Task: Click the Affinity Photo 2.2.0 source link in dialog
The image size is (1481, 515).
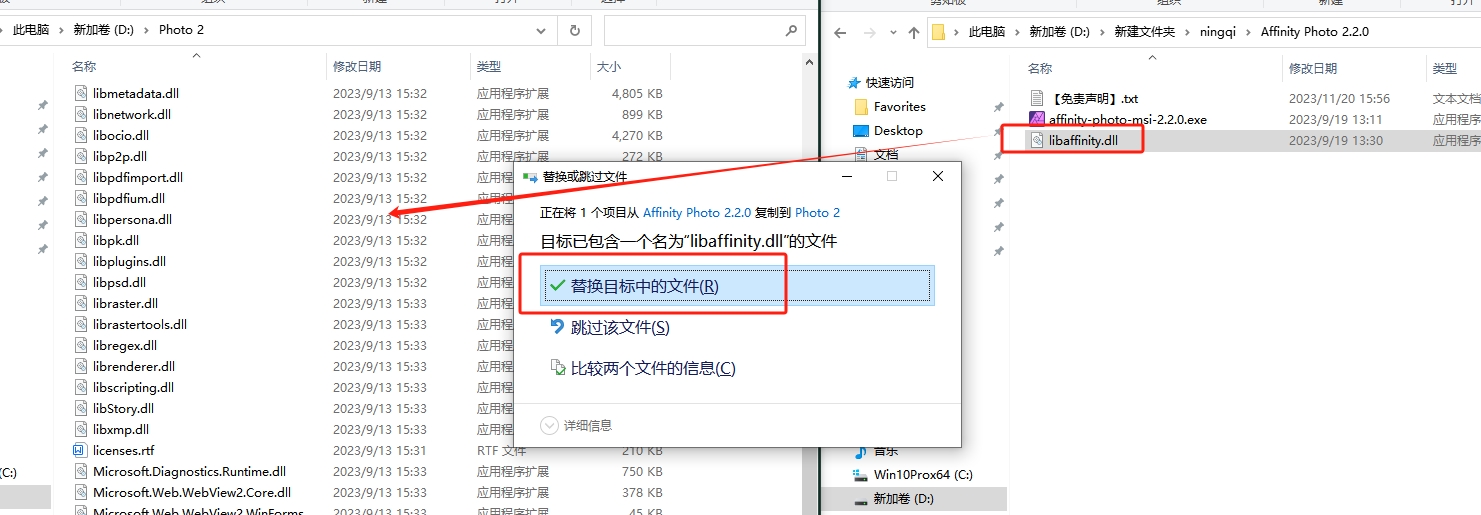Action: 696,212
